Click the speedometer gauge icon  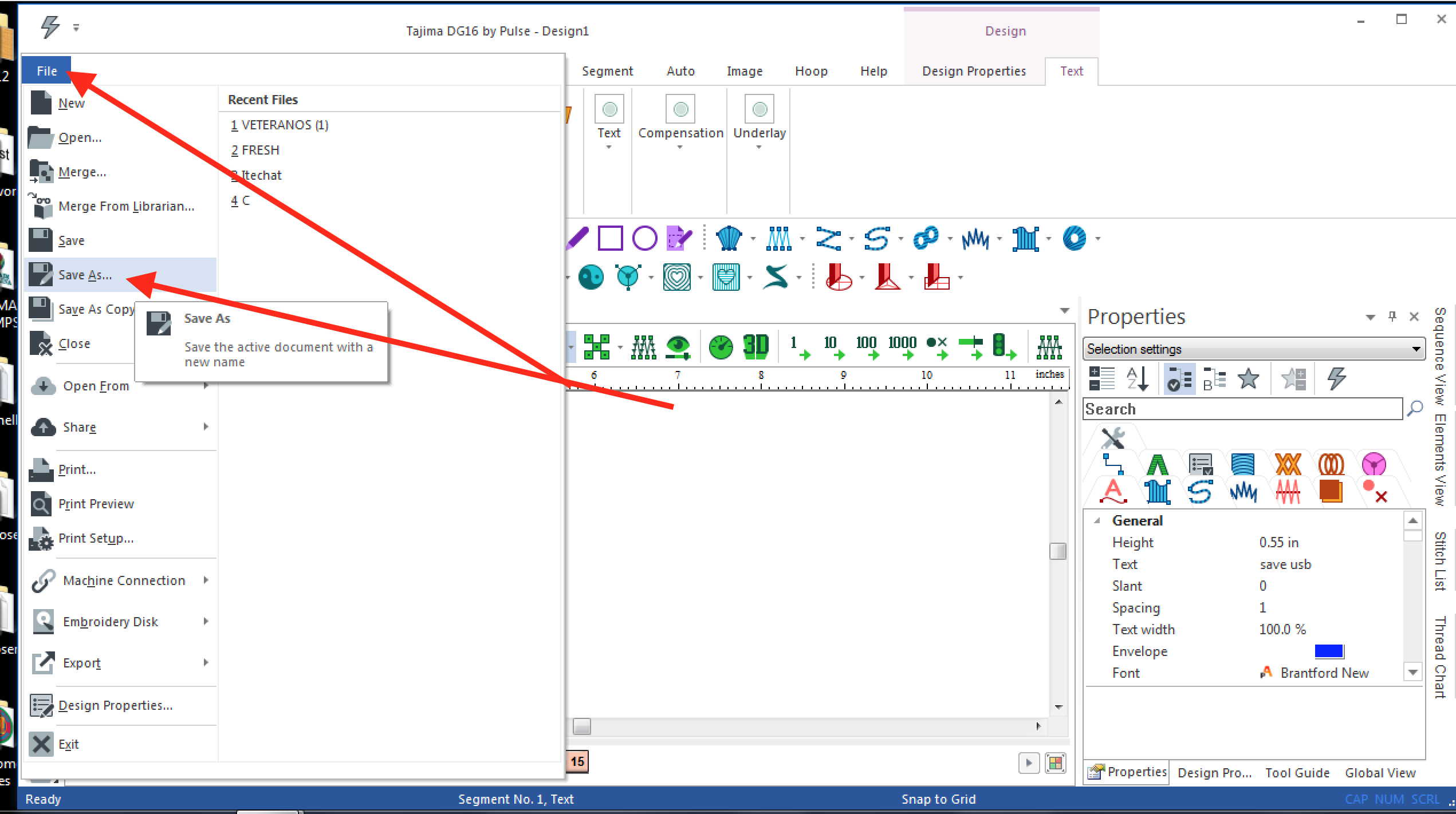(721, 346)
